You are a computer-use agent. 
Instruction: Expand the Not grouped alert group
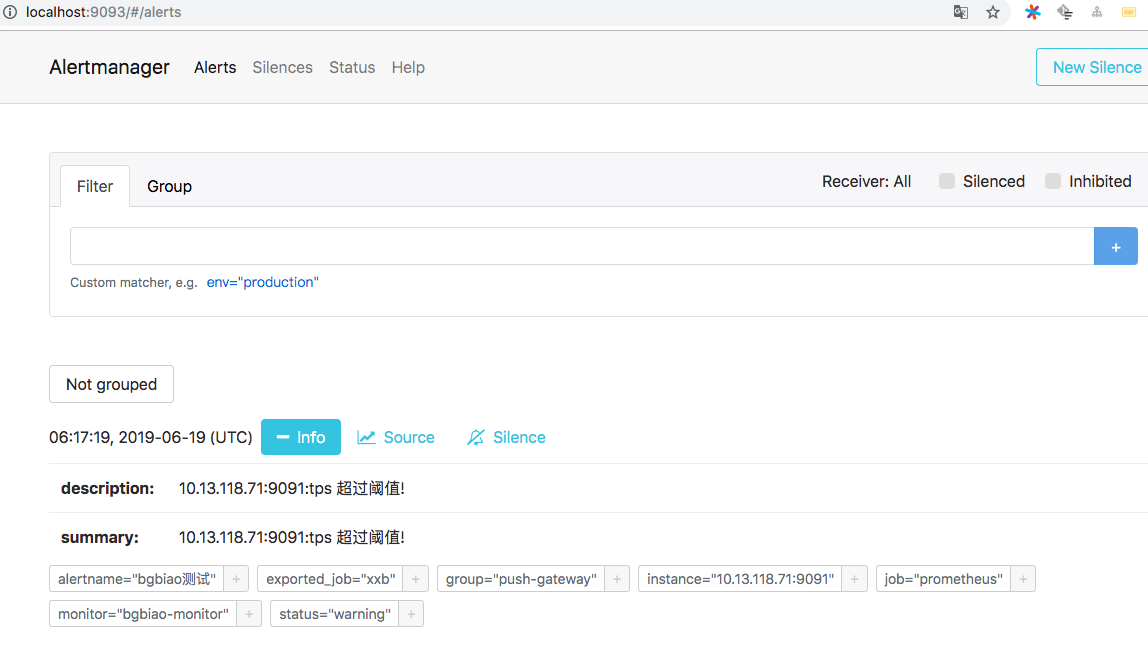111,384
